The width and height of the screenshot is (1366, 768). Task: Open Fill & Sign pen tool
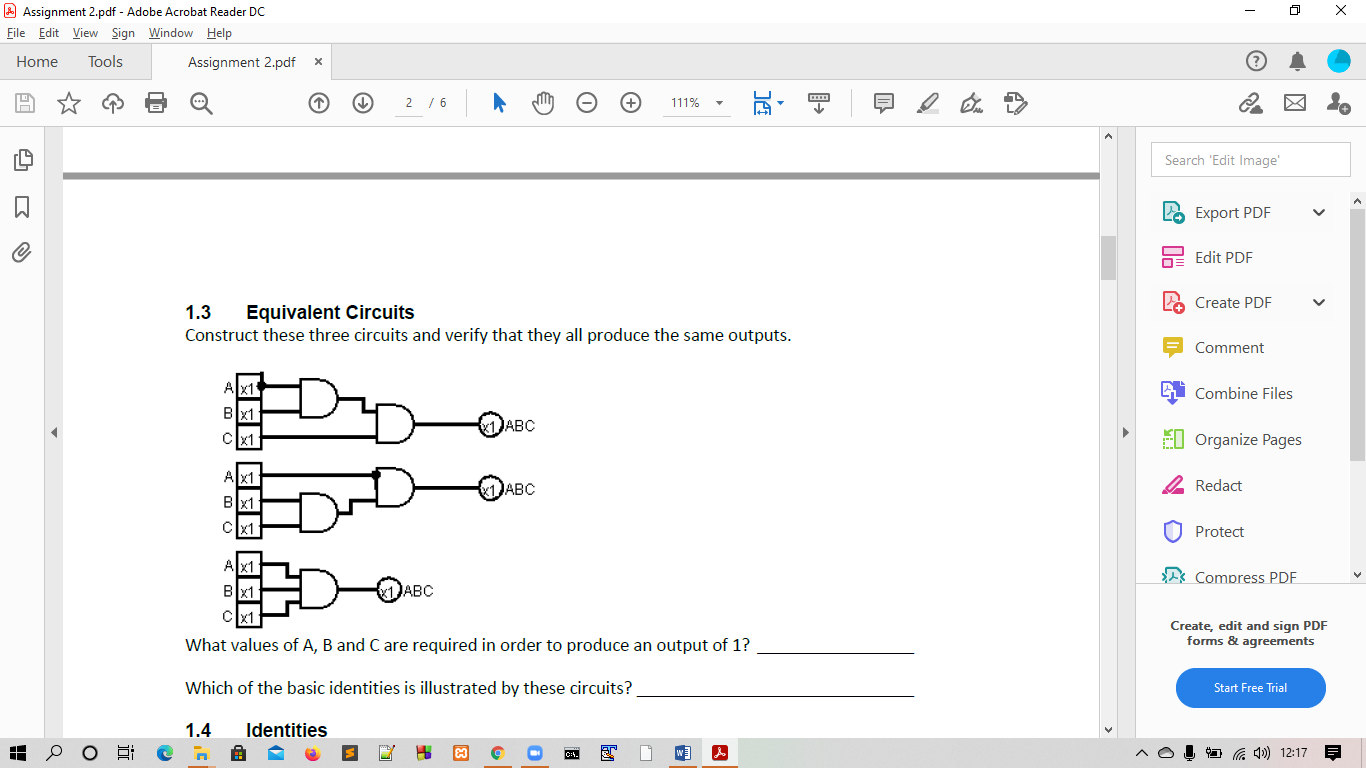(x=970, y=103)
